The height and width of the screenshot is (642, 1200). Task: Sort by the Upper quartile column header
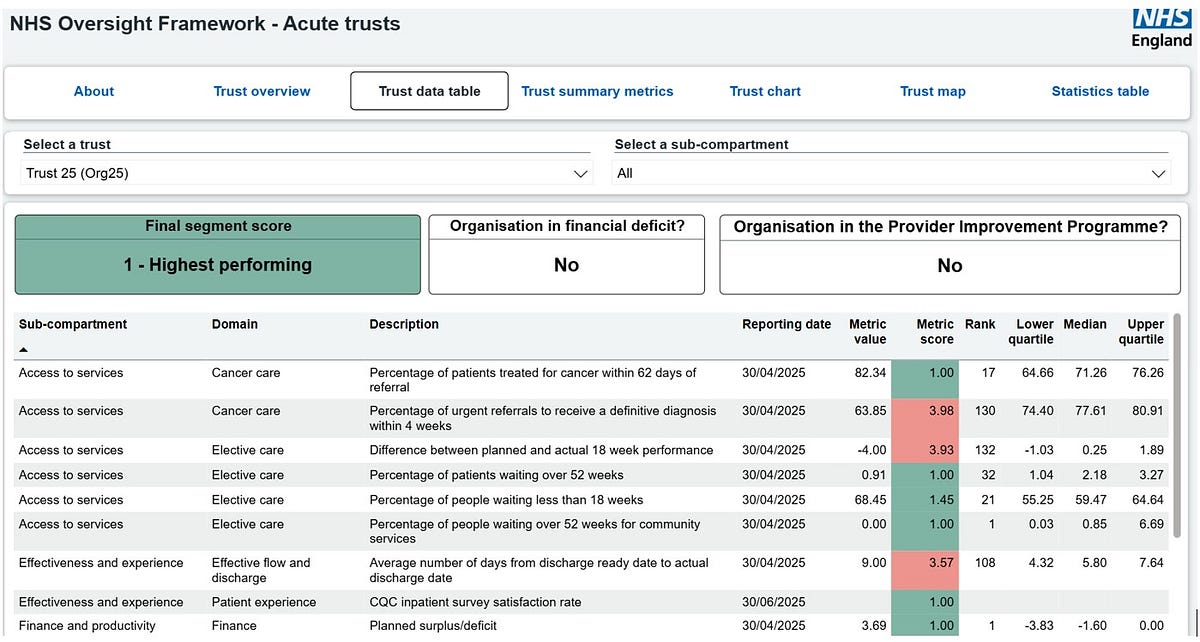coord(1141,331)
